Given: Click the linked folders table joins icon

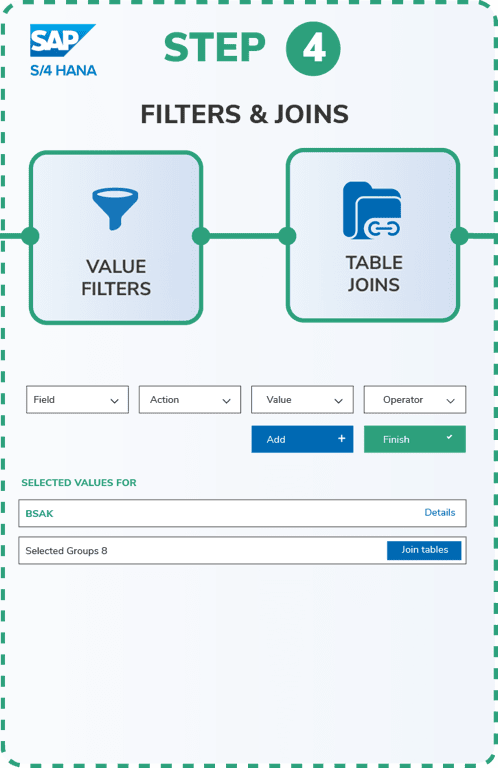Looking at the screenshot, I should (x=372, y=211).
